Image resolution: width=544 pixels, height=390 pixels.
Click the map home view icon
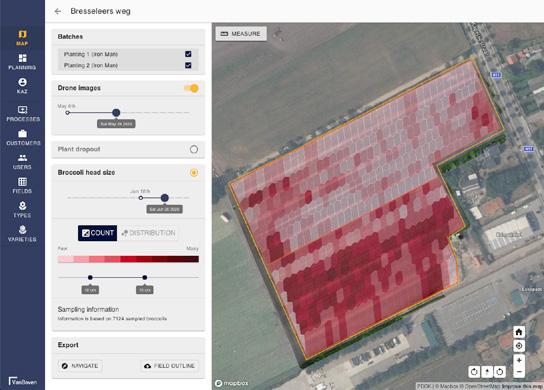[519, 332]
